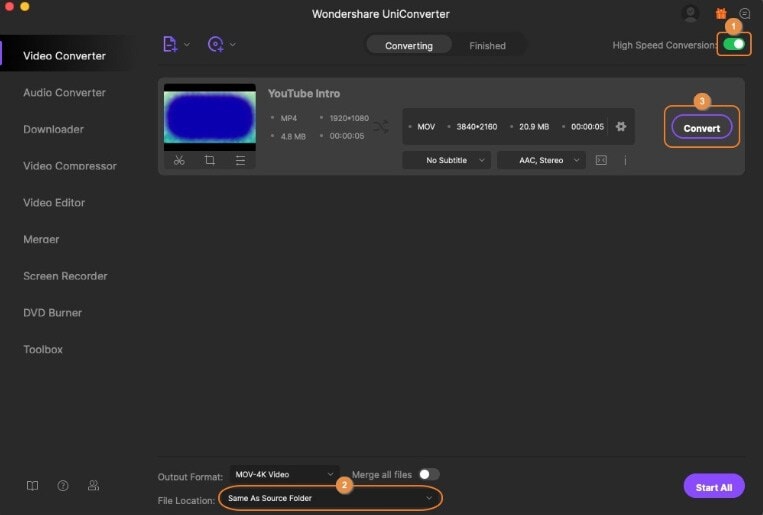Click the Start All button
763x515 pixels.
pyautogui.click(x=714, y=487)
